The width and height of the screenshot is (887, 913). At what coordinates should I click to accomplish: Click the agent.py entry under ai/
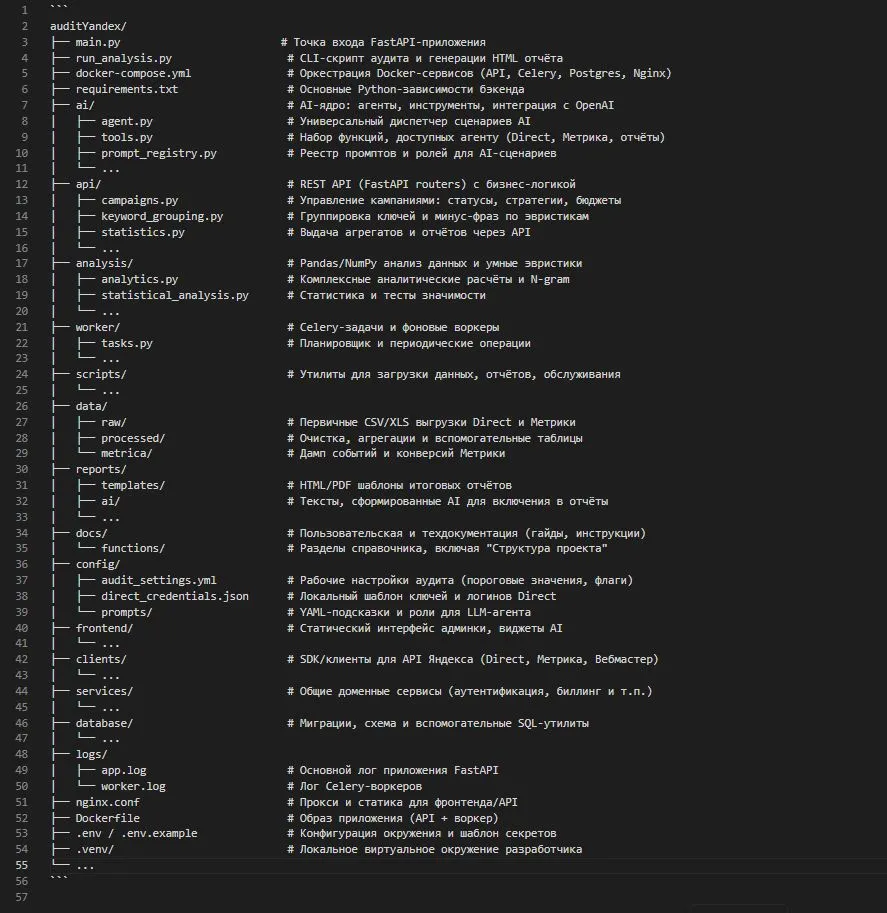[127, 121]
